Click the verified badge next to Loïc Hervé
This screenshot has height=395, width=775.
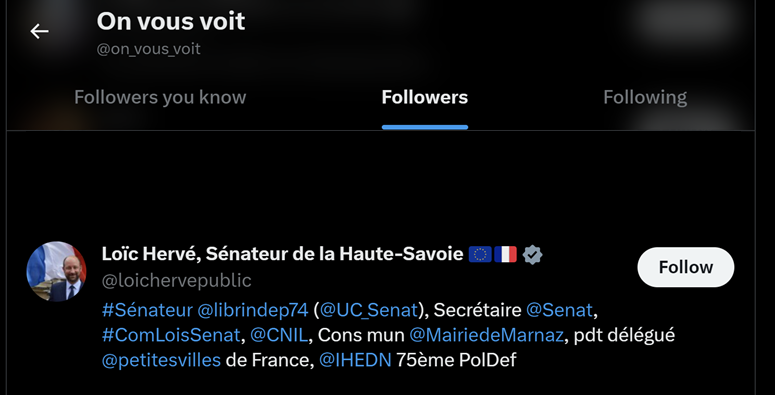pyautogui.click(x=532, y=255)
